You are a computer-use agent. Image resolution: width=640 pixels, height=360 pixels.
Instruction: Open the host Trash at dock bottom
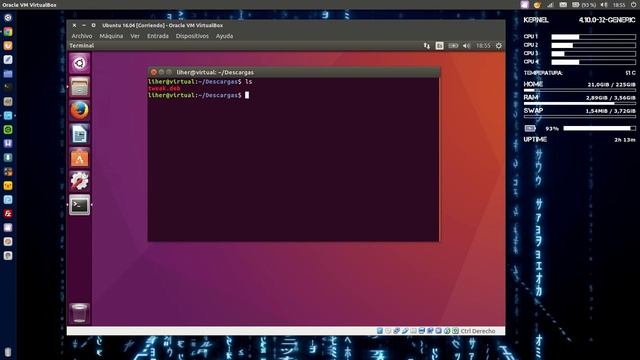tap(8, 352)
